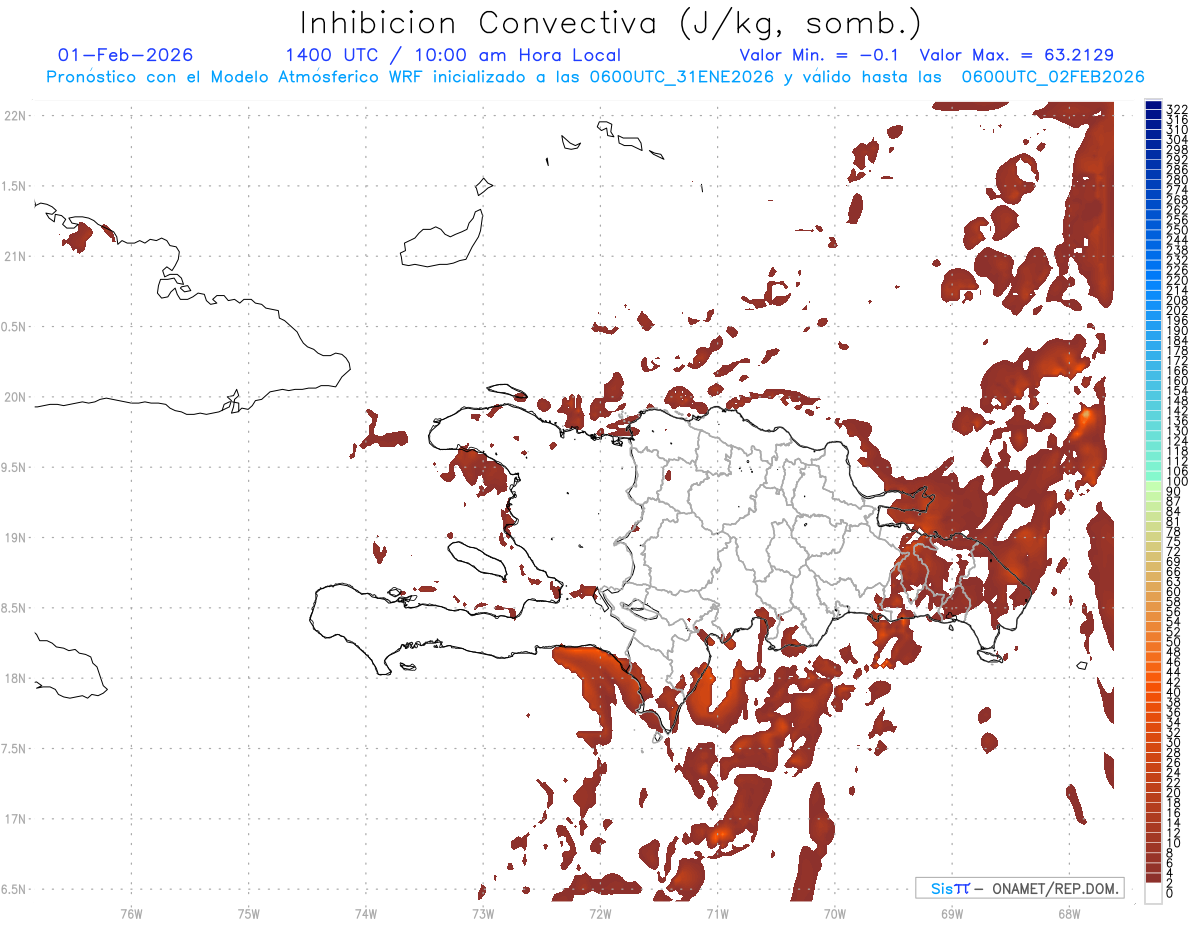The height and width of the screenshot is (927, 1200).
Task: Click the latitude label "17N"
Action: coord(15,819)
